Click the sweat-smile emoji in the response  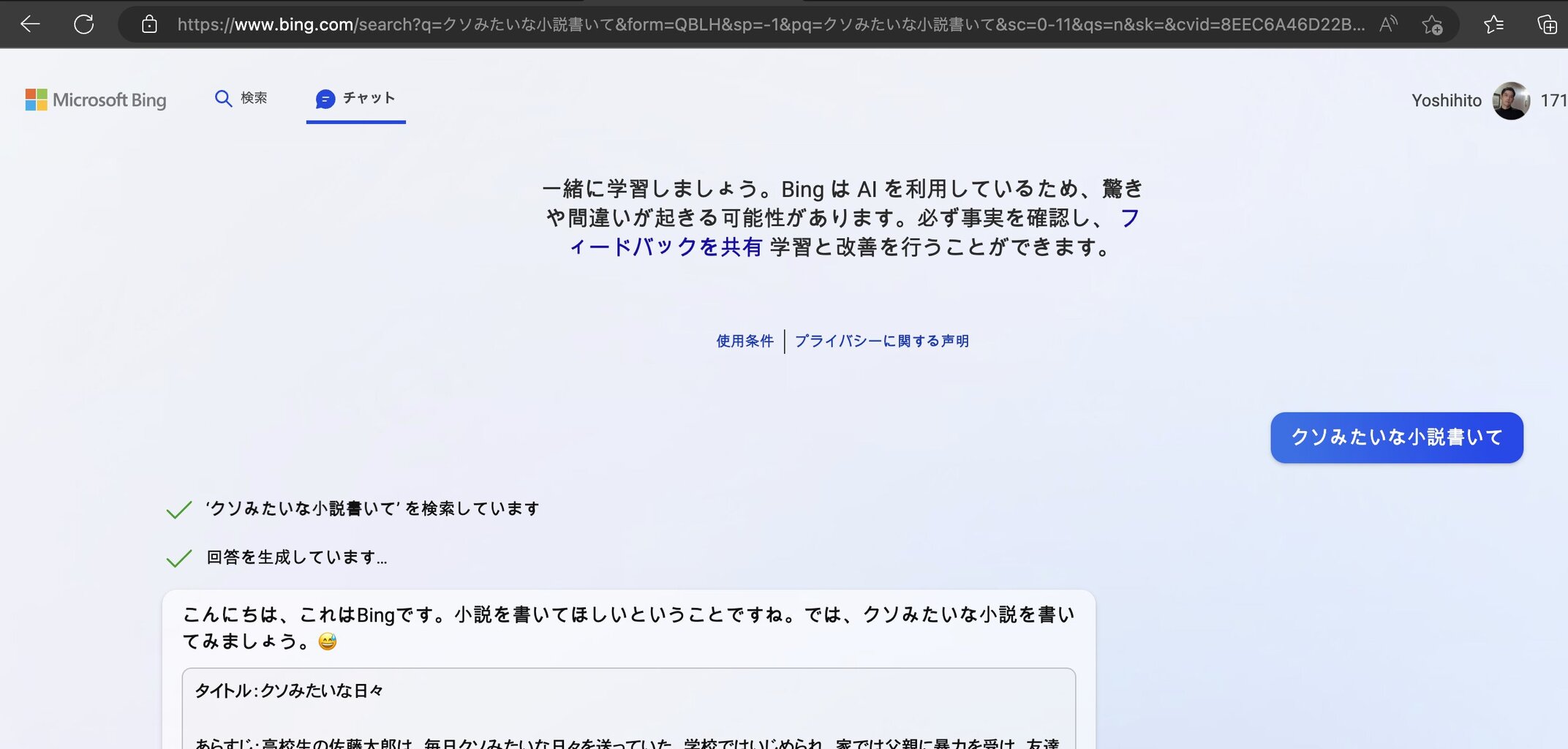pos(328,641)
